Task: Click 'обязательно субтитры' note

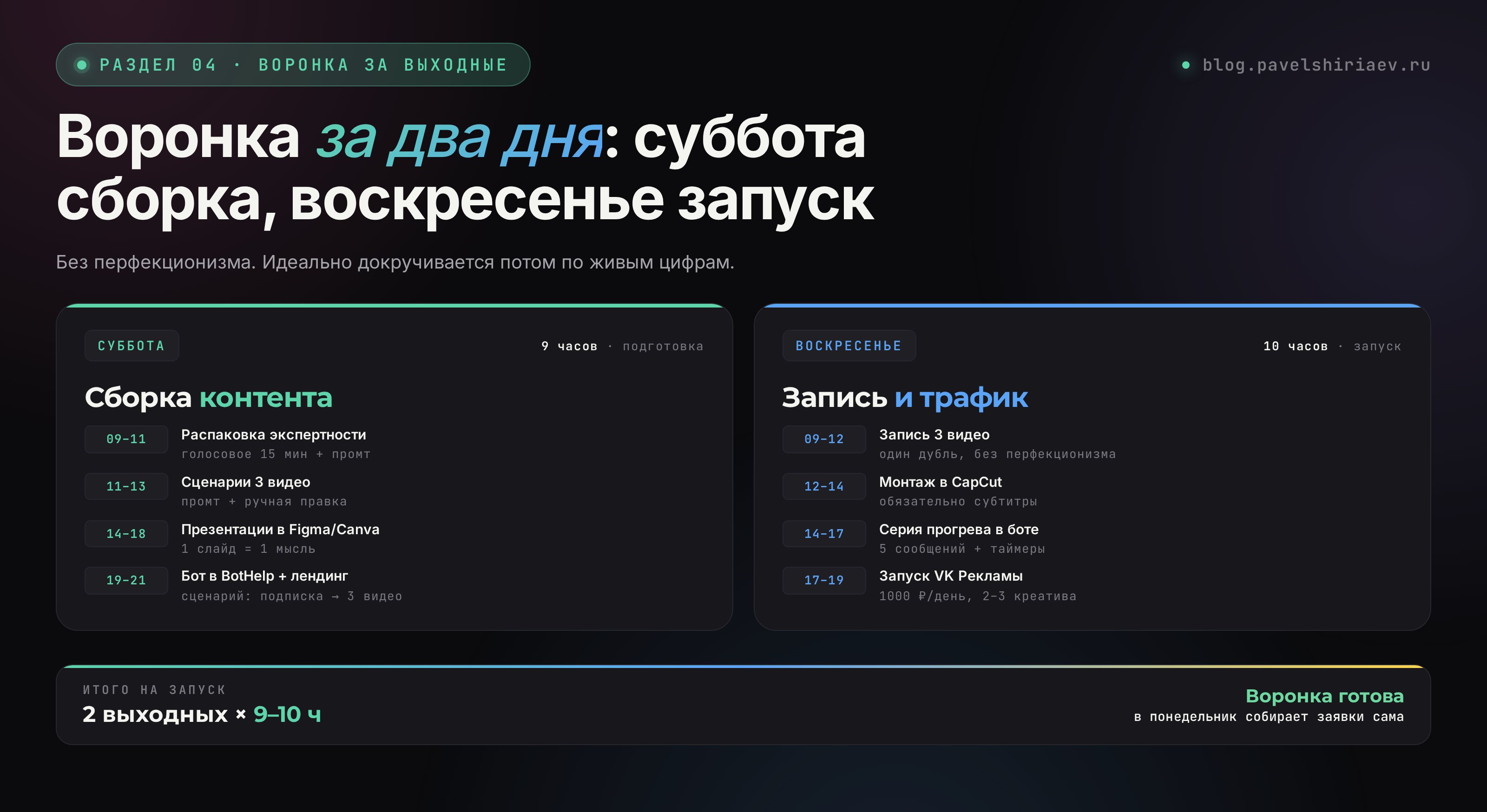Action: point(958,502)
